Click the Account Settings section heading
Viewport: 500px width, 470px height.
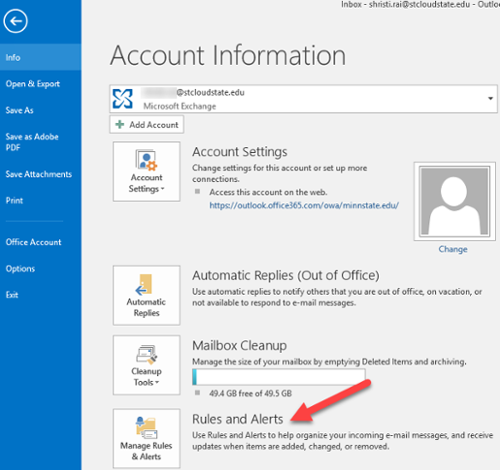pyautogui.click(x=240, y=152)
